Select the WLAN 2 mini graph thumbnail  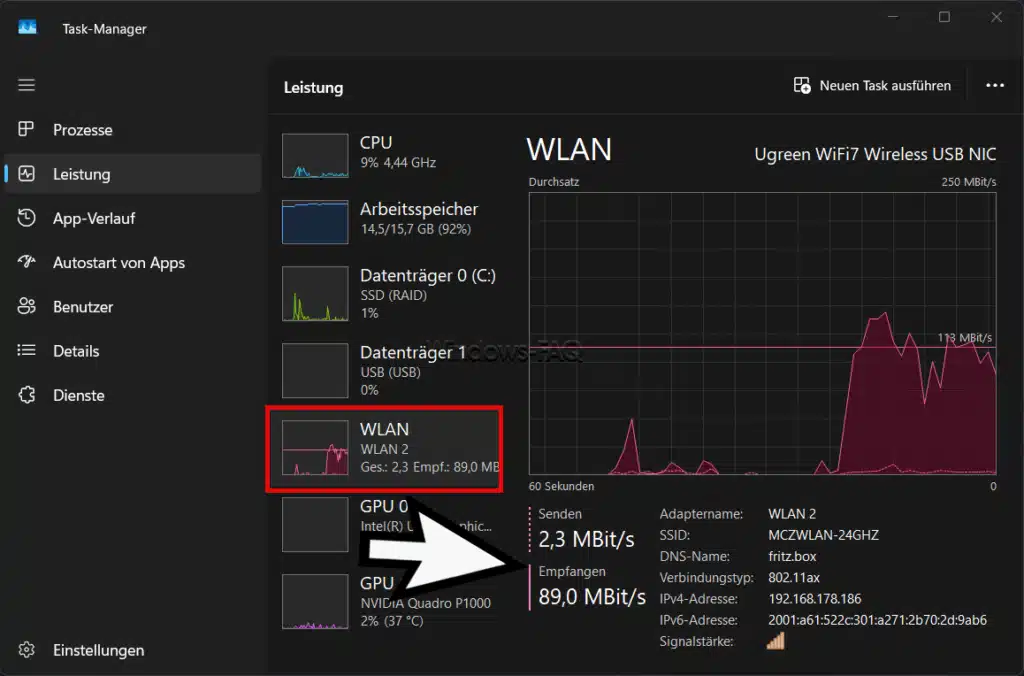pos(315,447)
